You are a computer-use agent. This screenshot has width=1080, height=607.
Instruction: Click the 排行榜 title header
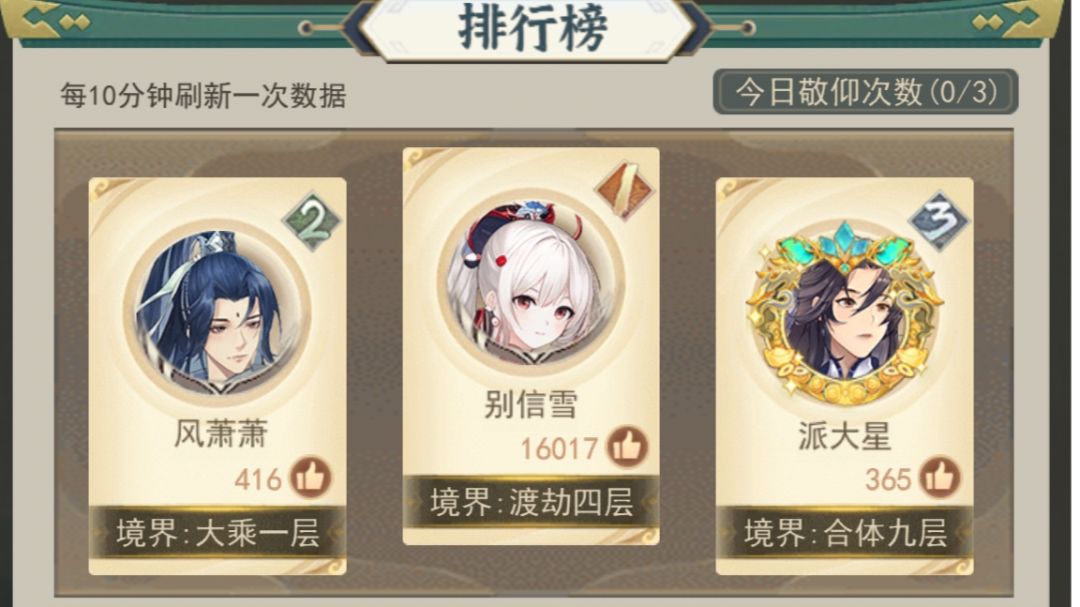click(x=532, y=28)
